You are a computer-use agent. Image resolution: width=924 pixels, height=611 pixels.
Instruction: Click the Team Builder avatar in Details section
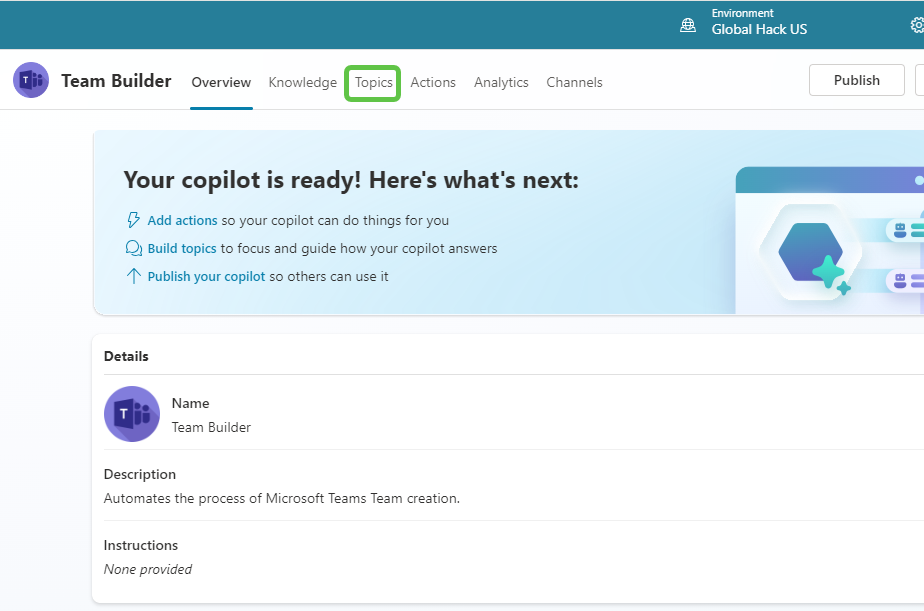tap(131, 414)
